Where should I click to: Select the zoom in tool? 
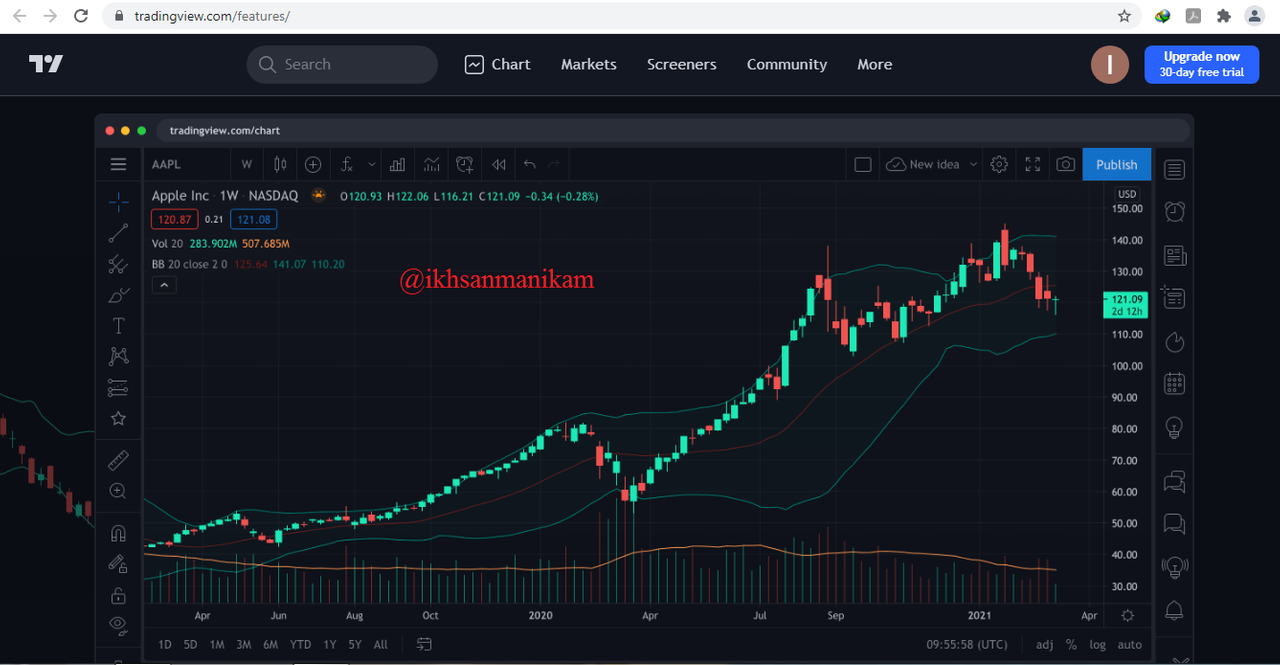118,491
